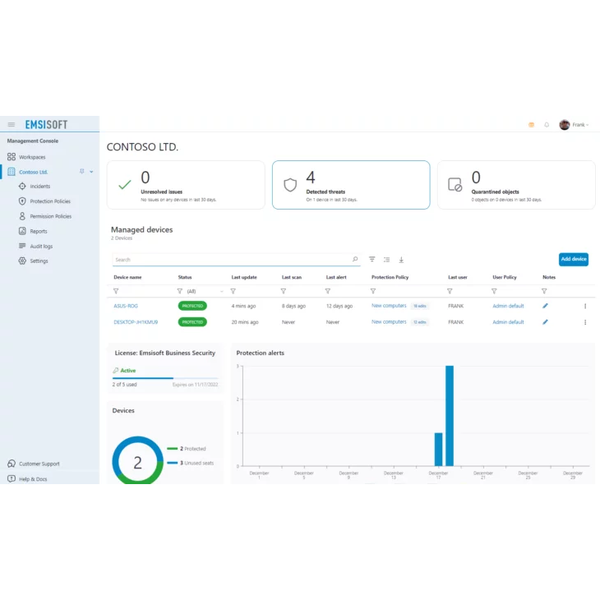This screenshot has height=600, width=600.
Task: Toggle the filter row icon
Action: click(372, 259)
